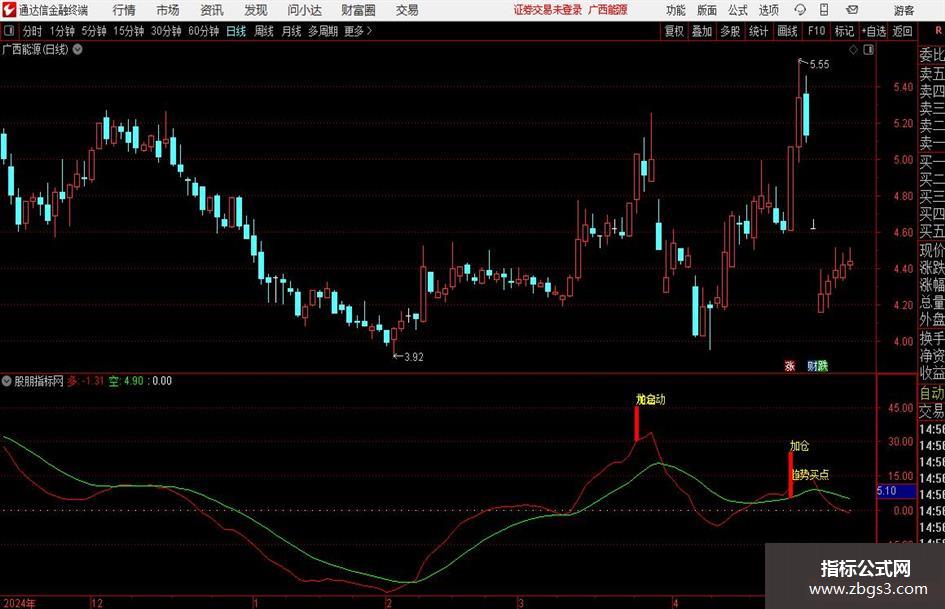Screen dimensions: 945x609
Task: Click the 通达信 red logo icon
Action: click(9, 10)
